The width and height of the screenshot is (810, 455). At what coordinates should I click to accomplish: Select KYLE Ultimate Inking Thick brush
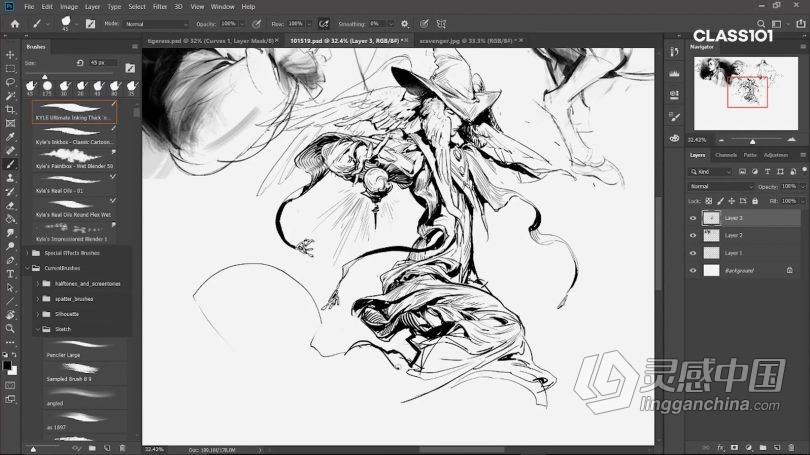74,112
